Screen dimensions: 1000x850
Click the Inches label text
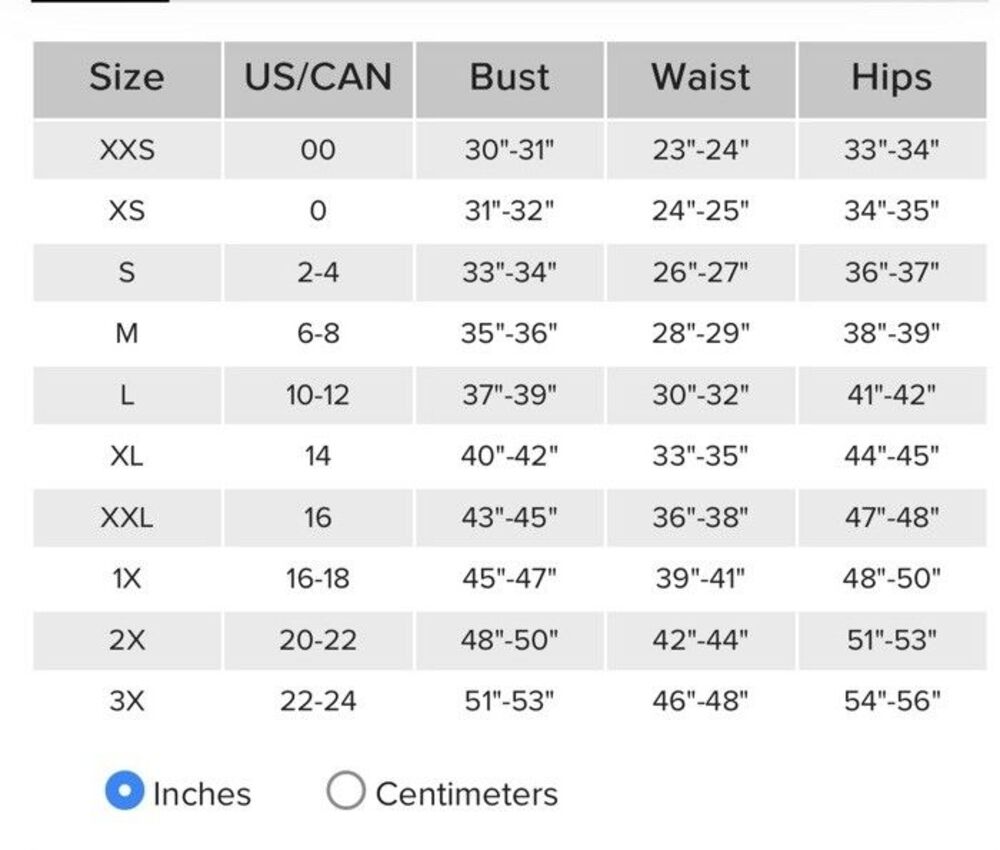202,795
